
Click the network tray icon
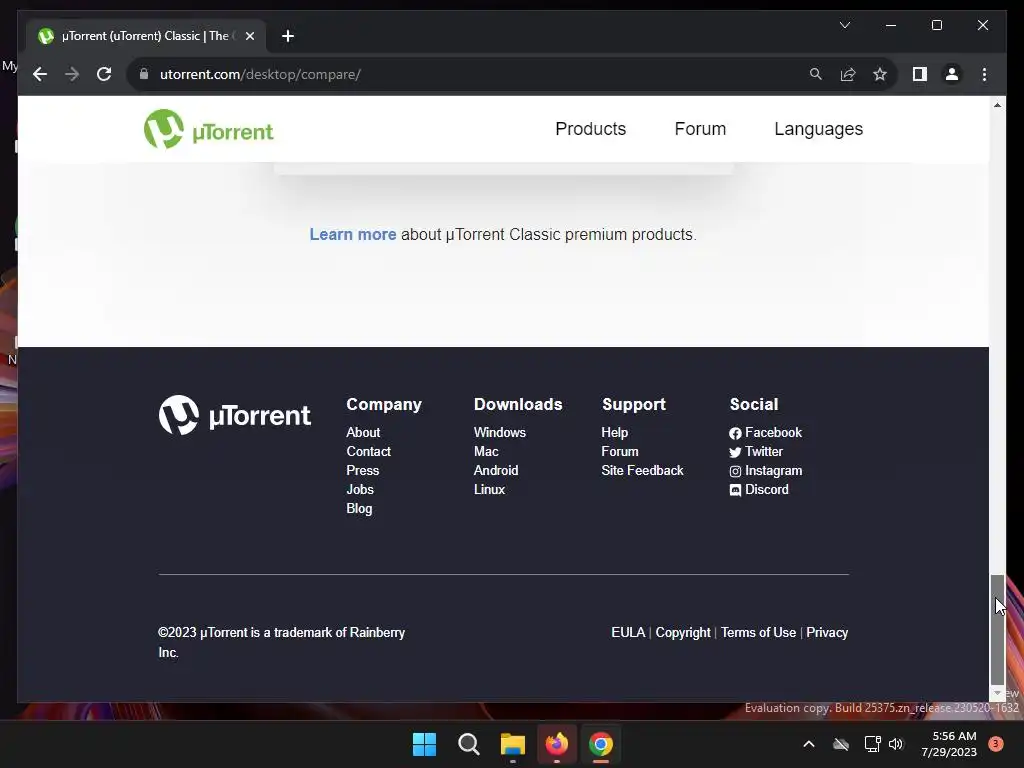pyautogui.click(x=872, y=744)
